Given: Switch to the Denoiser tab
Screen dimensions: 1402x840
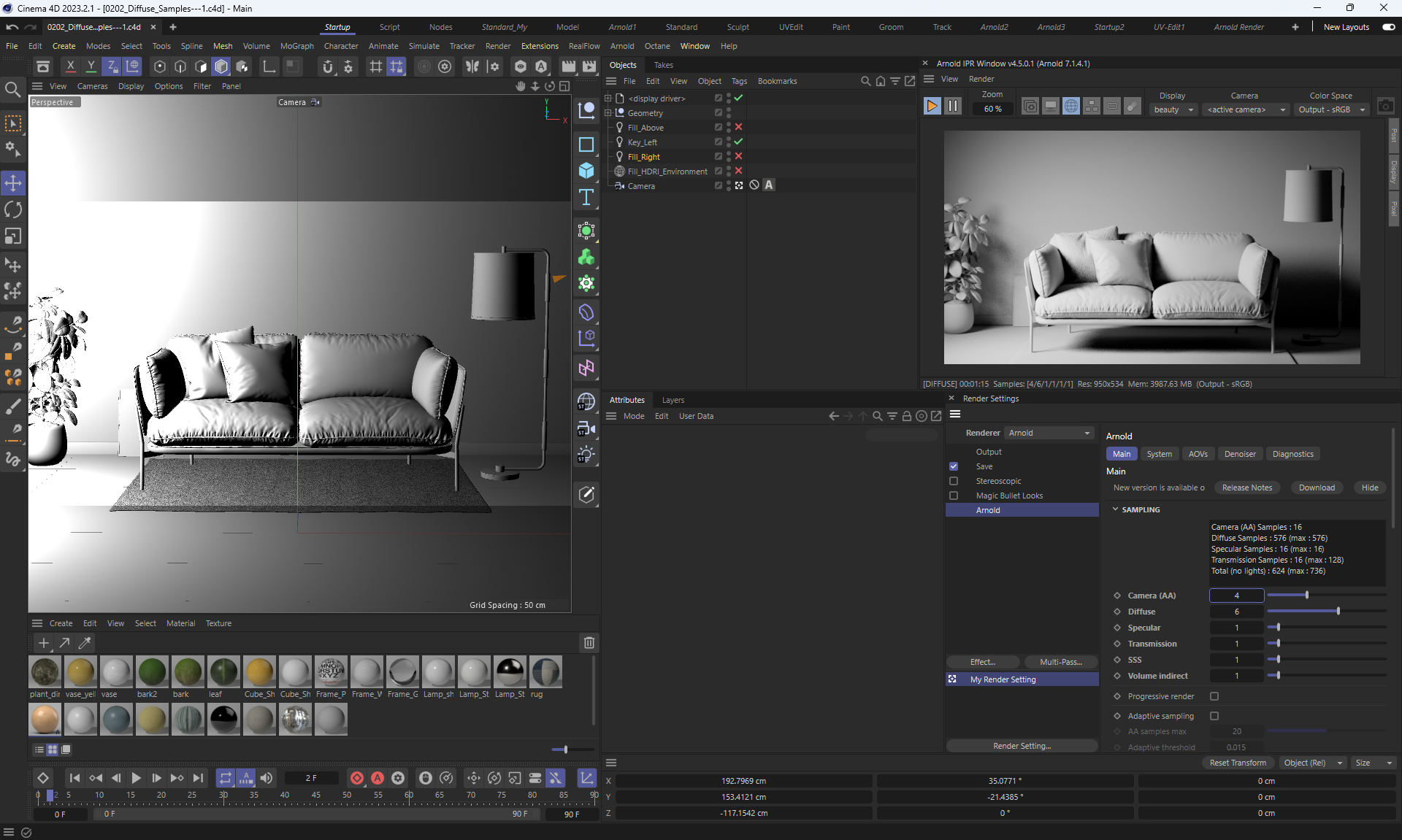Looking at the screenshot, I should click(1240, 454).
